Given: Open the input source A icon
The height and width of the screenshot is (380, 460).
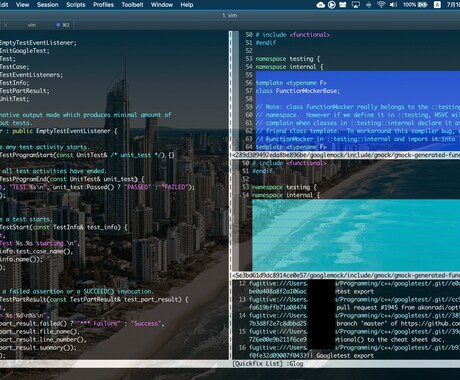Looking at the screenshot, I should pos(437,5).
